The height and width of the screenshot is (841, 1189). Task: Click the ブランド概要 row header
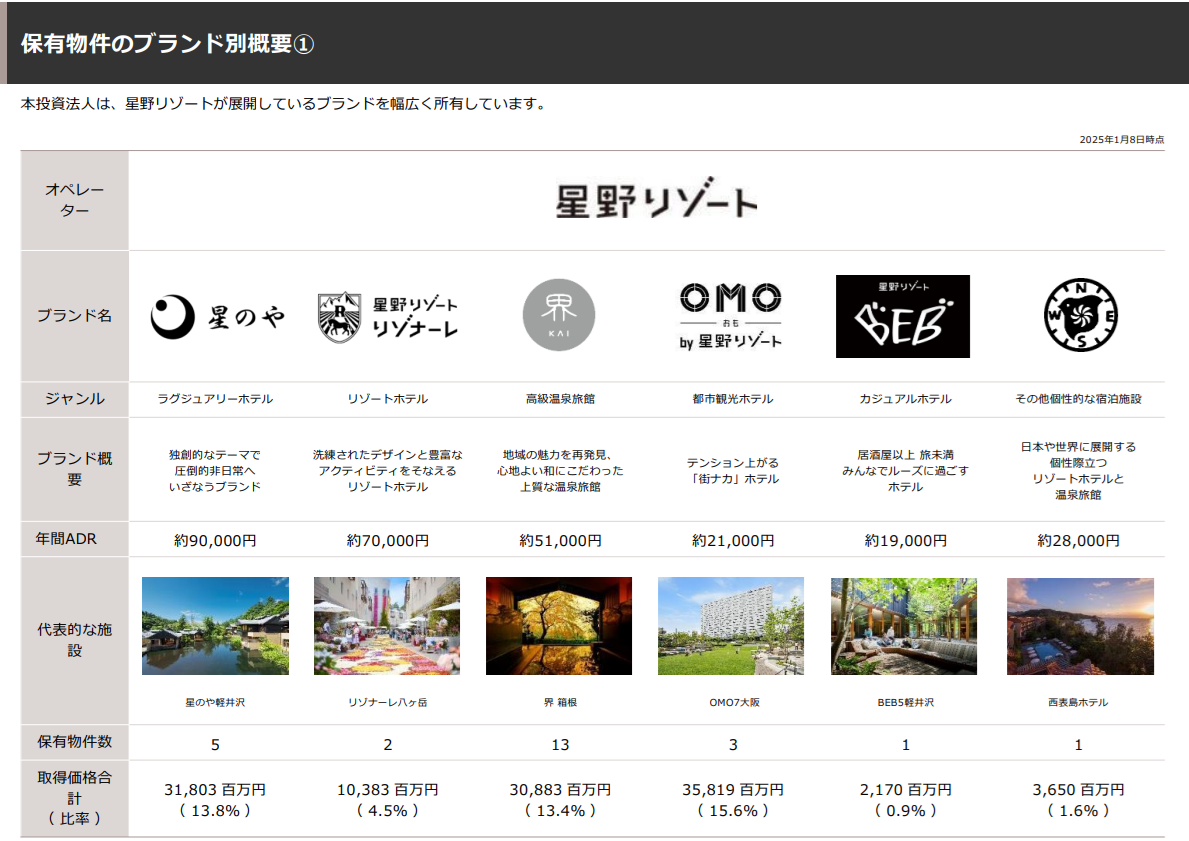tap(74, 469)
